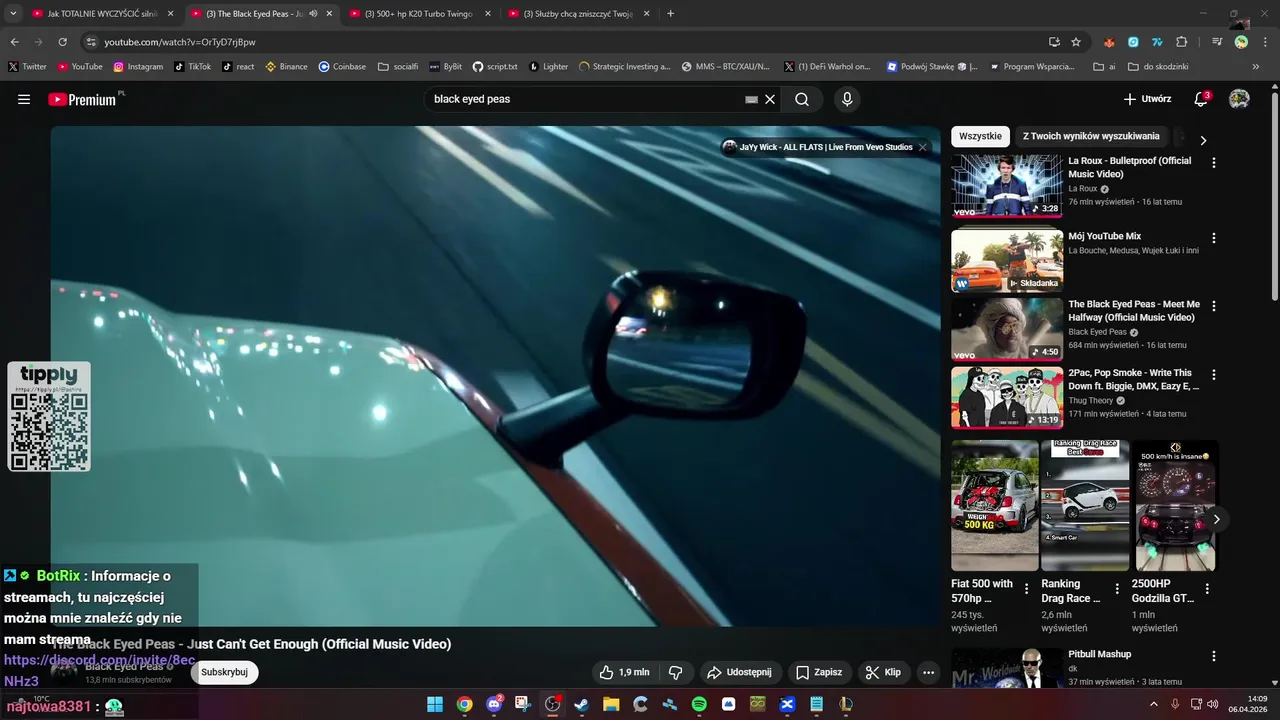Open the YouTube account avatar menu

1239,99
